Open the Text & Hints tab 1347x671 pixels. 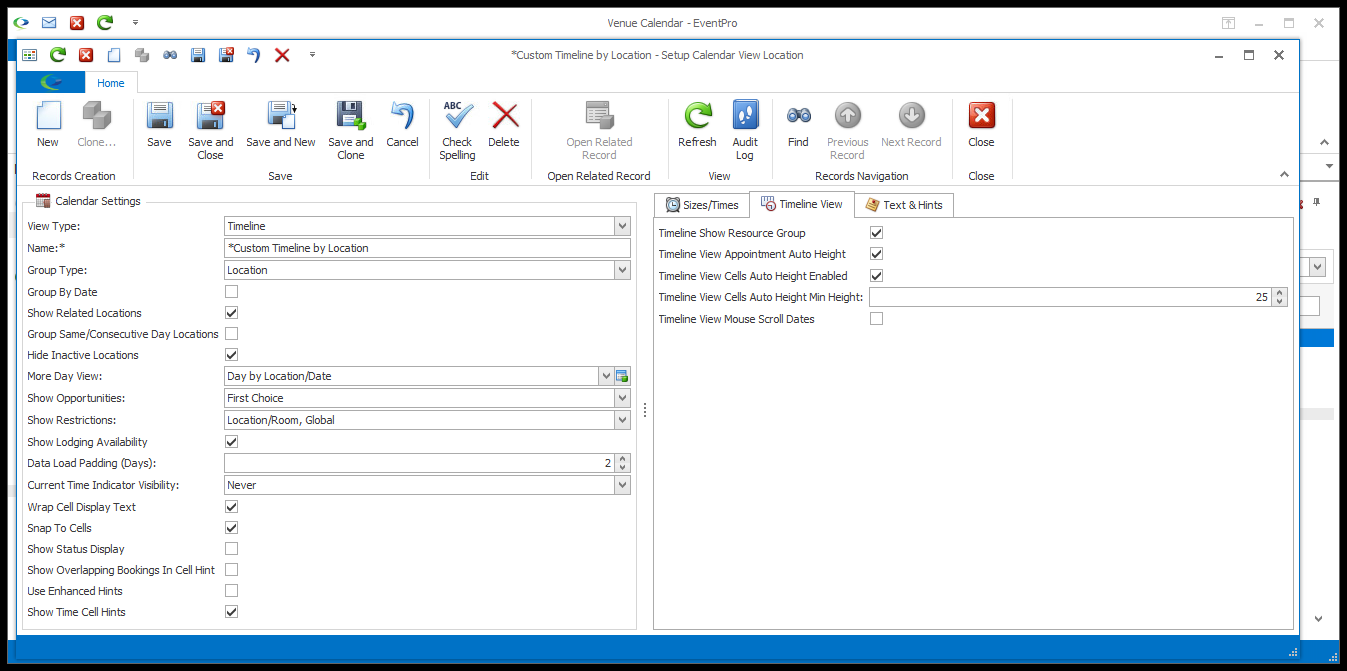click(904, 205)
